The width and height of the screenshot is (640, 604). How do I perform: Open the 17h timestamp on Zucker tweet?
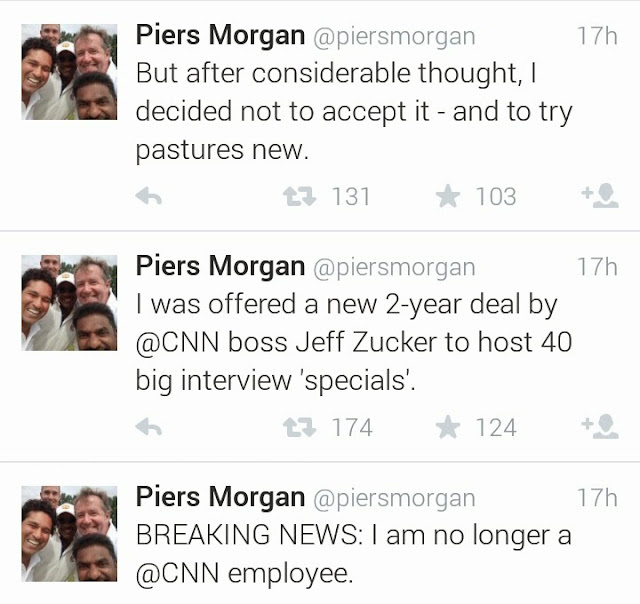[x=597, y=268]
